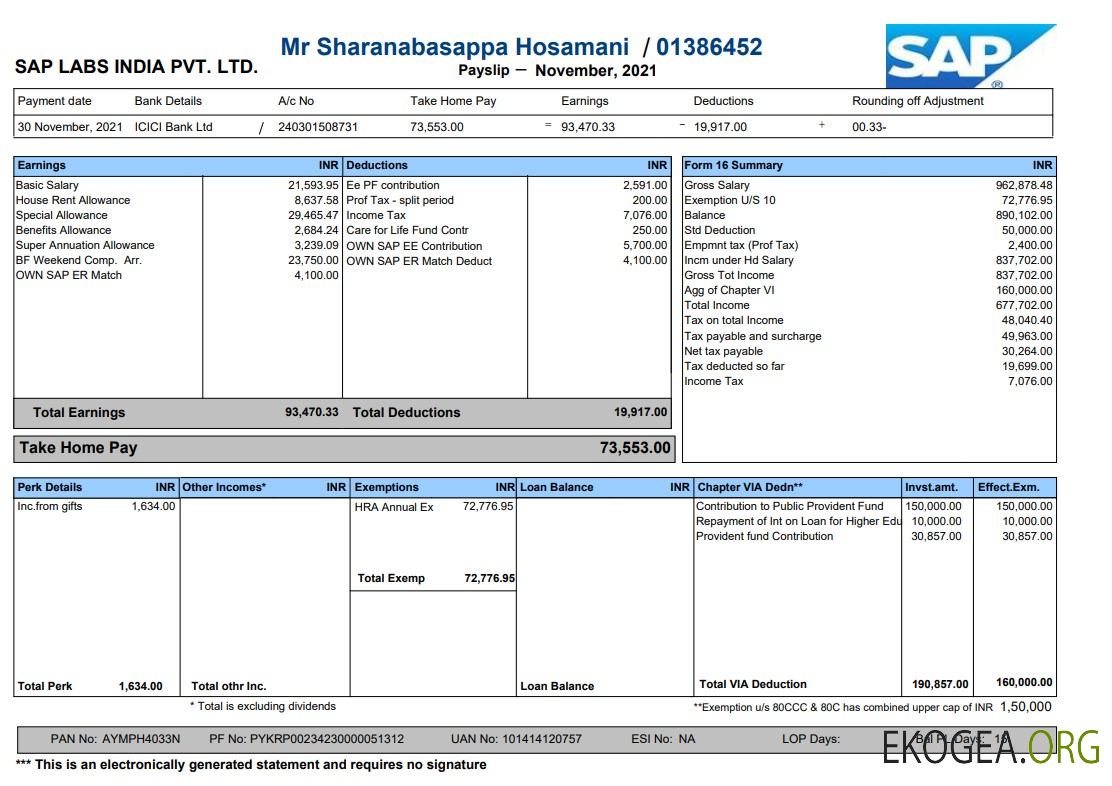Click Ee PF contribution amount 2,591.00
Image resolution: width=1112 pixels, height=786 pixels.
645,185
